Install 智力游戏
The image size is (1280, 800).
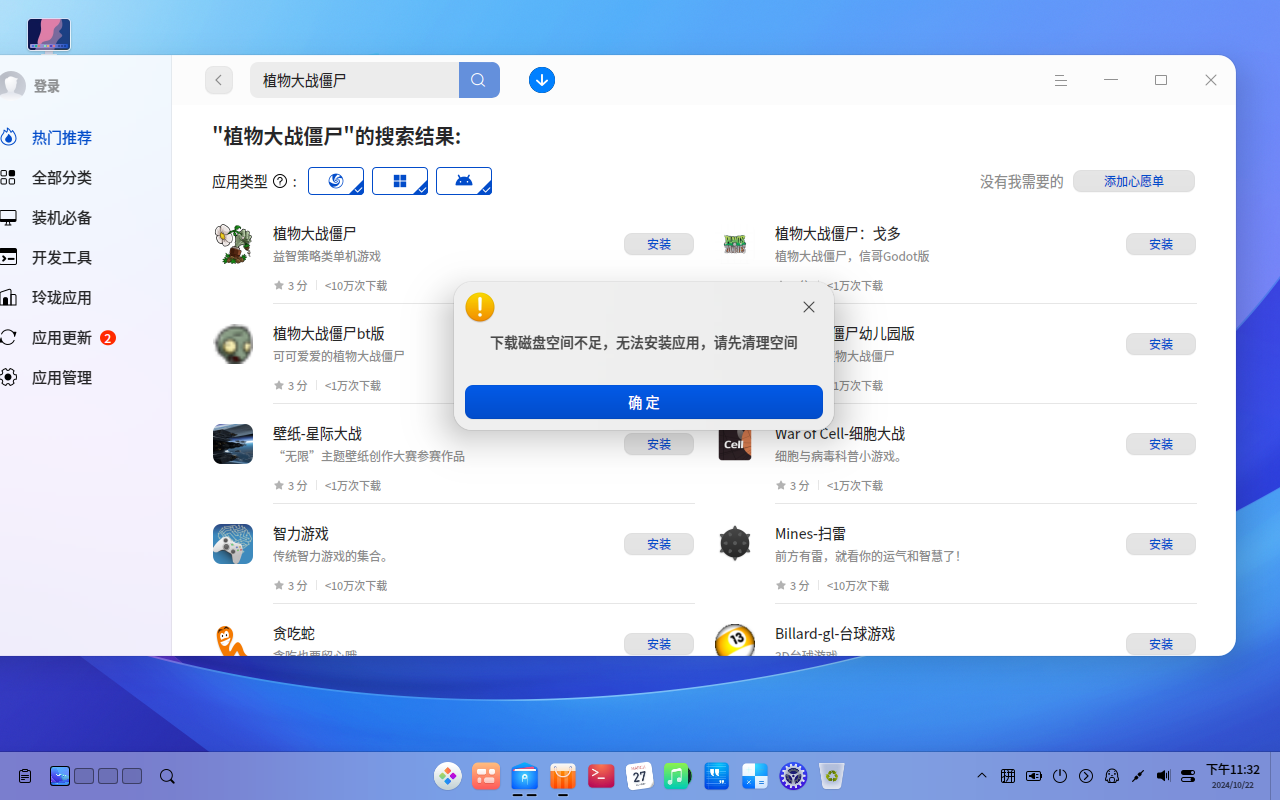point(659,544)
